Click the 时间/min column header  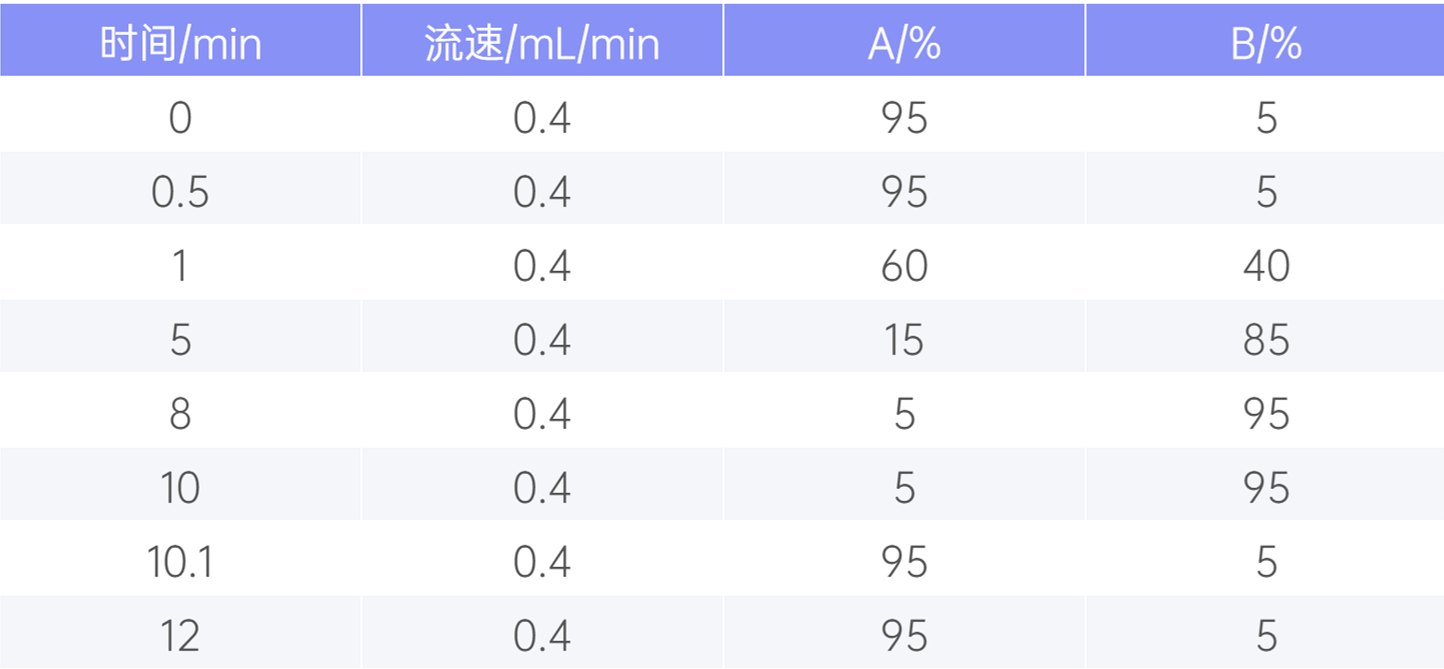coord(180,44)
